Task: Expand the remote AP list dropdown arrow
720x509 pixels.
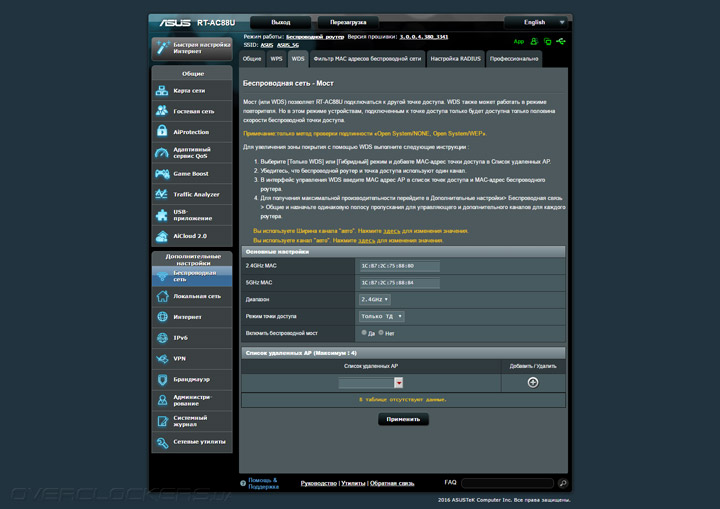Action: pyautogui.click(x=399, y=383)
